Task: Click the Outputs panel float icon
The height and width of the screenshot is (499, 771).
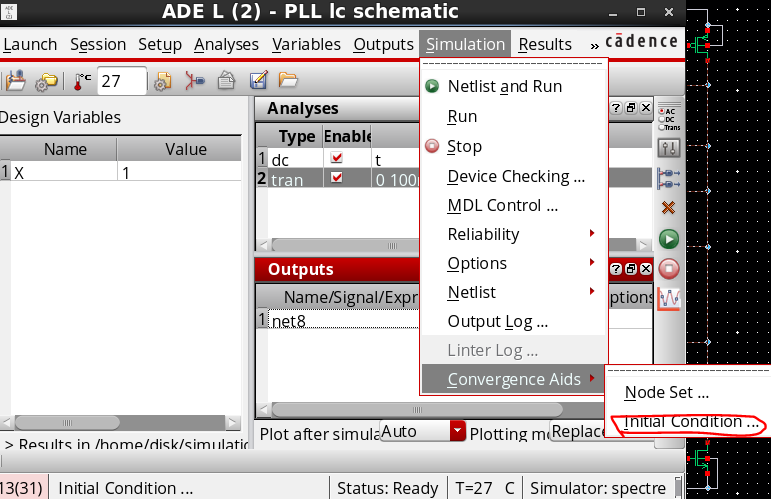Action: tap(631, 269)
